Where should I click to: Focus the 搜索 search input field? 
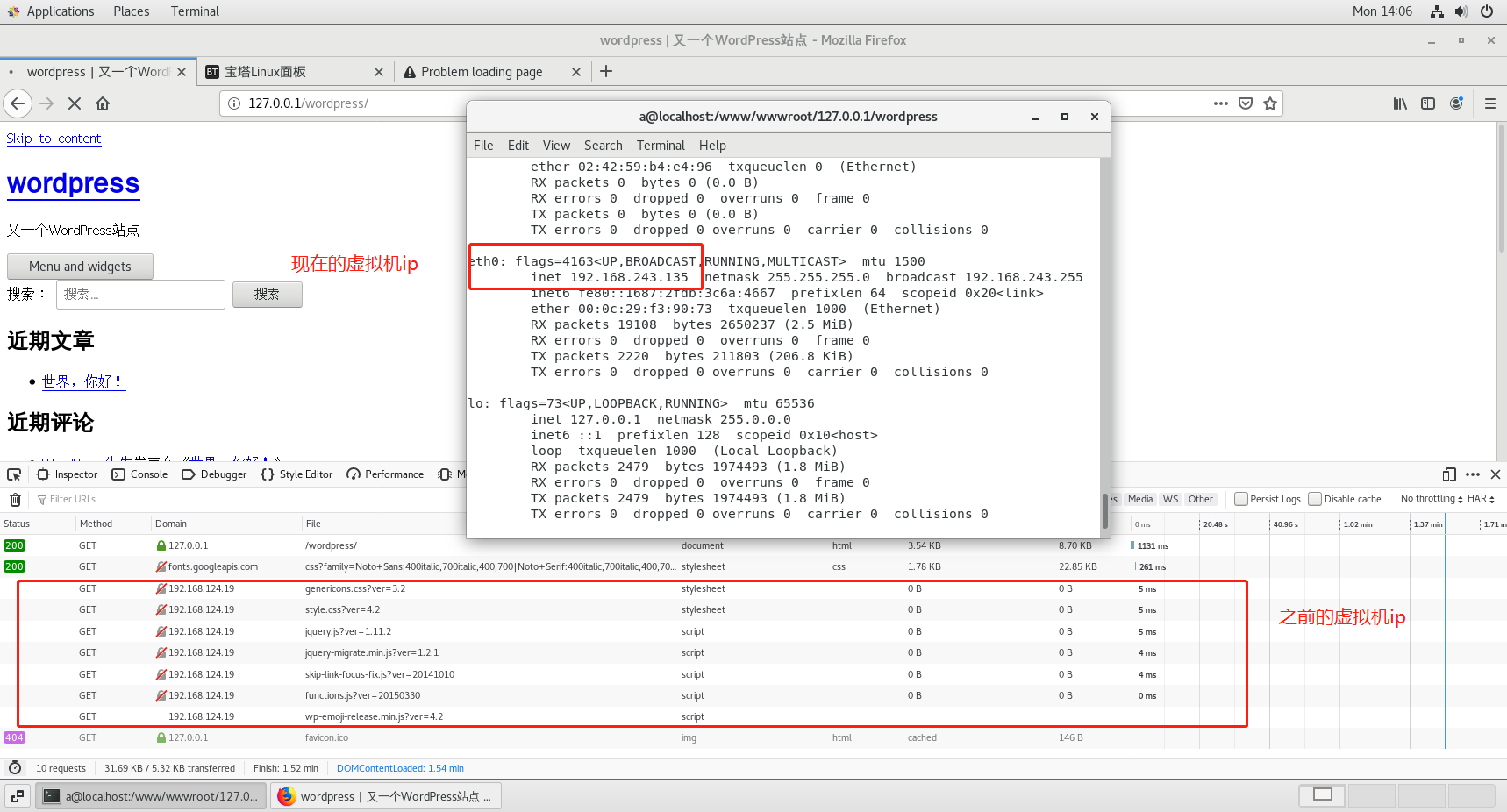tap(140, 295)
